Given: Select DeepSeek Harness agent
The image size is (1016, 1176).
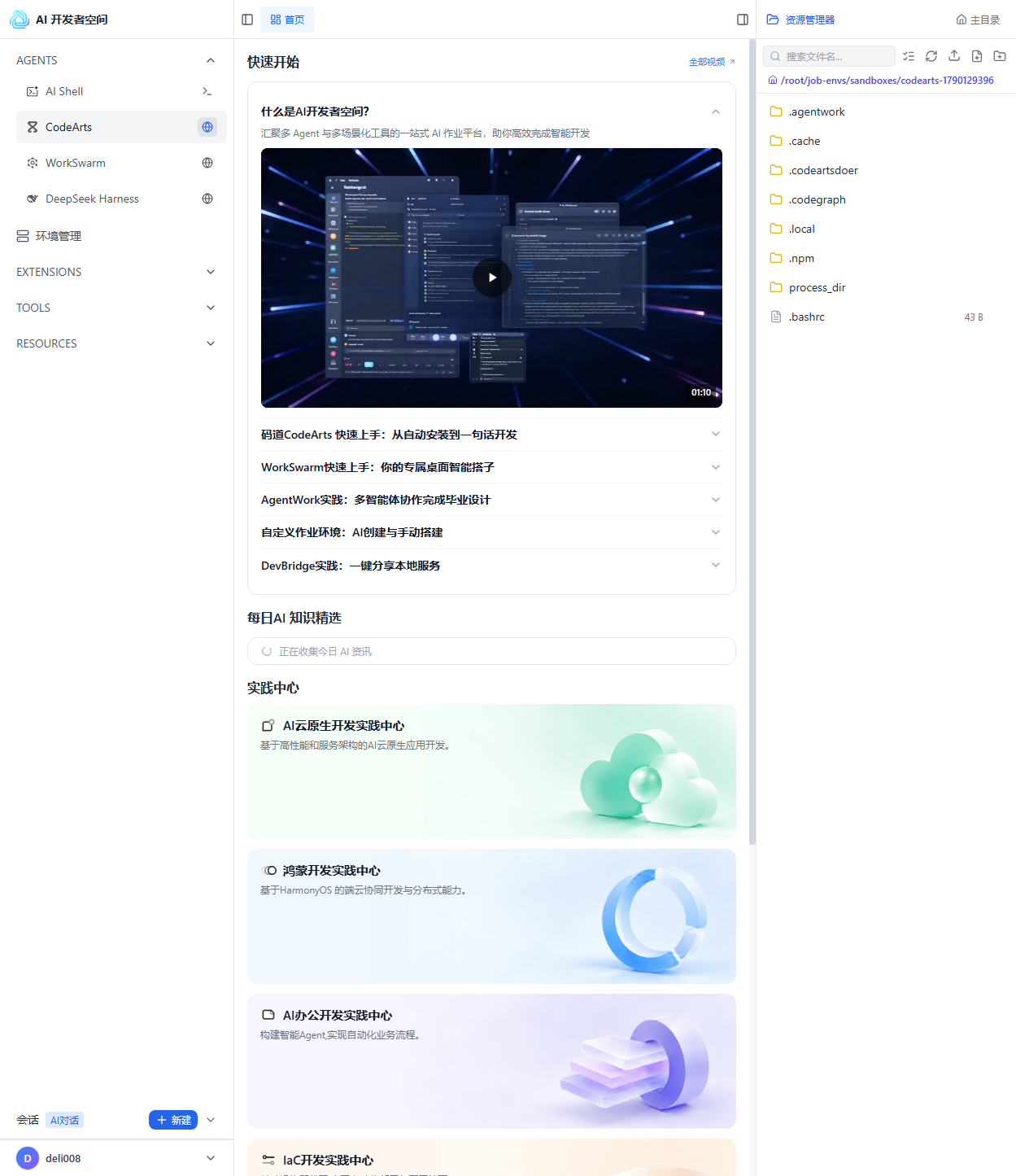Looking at the screenshot, I should (121, 199).
